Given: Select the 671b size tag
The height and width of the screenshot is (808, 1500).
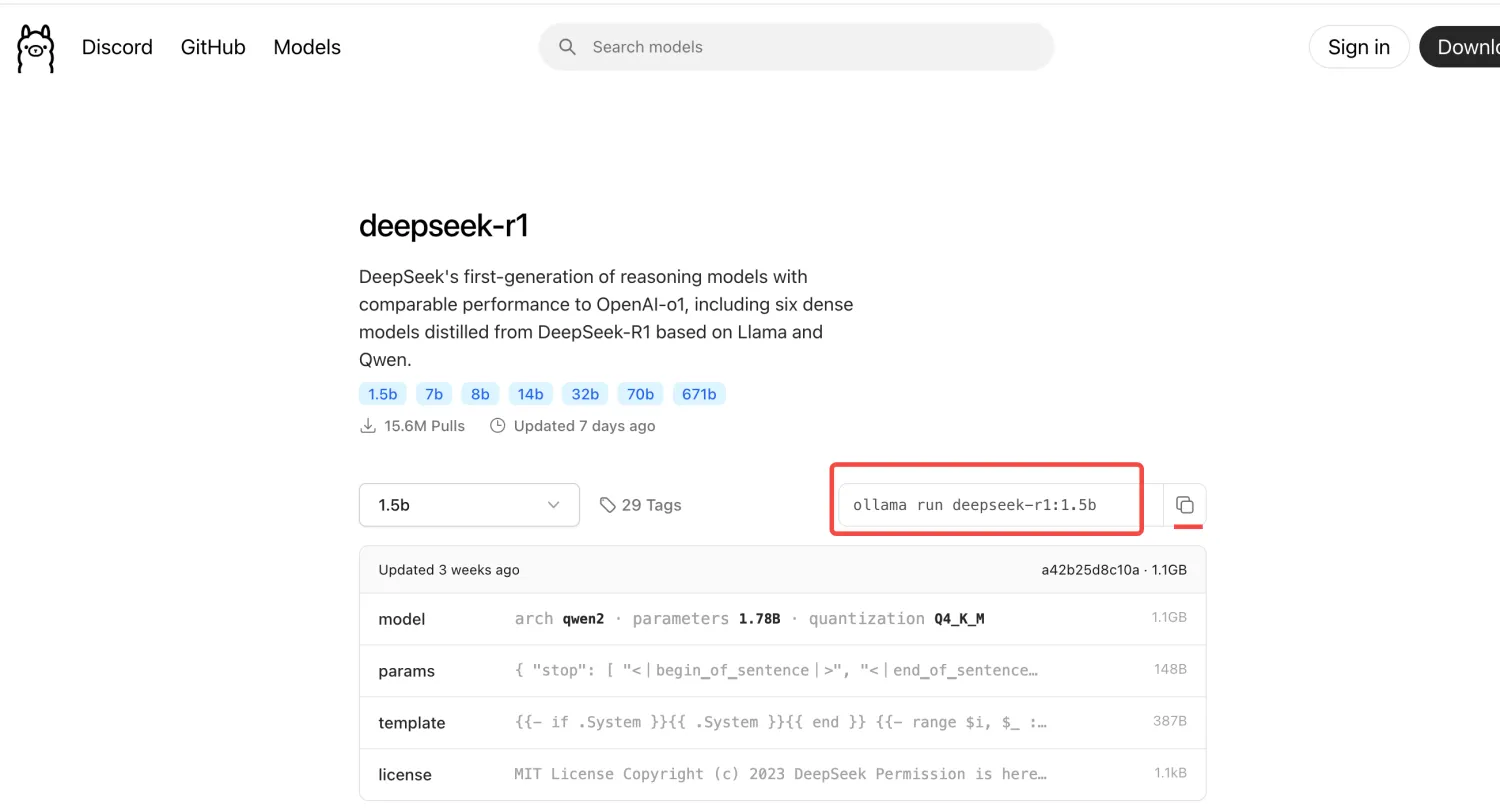Looking at the screenshot, I should [699, 394].
